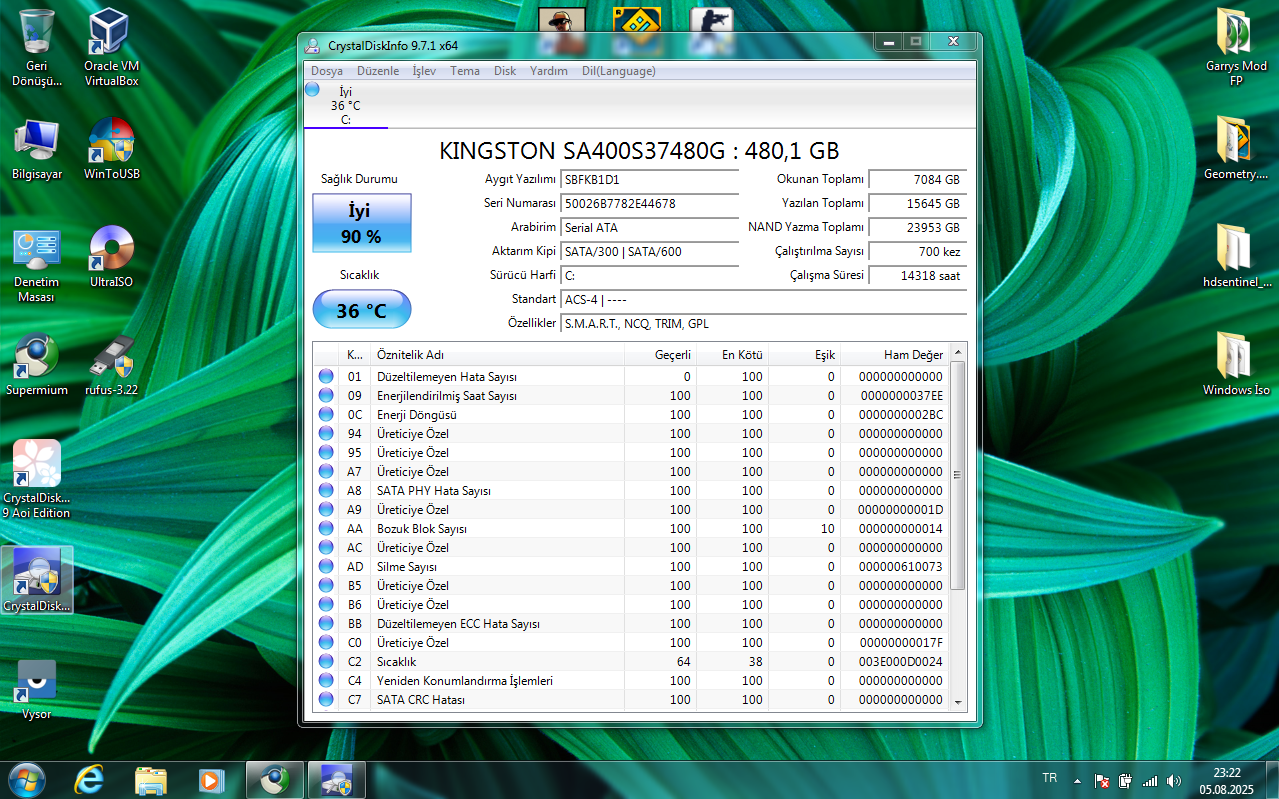Click Internet Explorer in the taskbar
1279x799 pixels.
tap(91, 780)
